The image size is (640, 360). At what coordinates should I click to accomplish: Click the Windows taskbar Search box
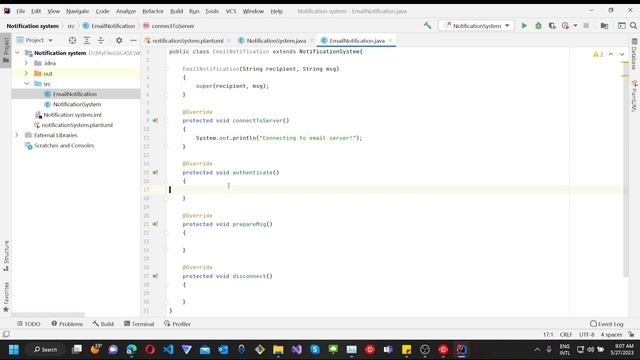pyautogui.click(x=45, y=349)
